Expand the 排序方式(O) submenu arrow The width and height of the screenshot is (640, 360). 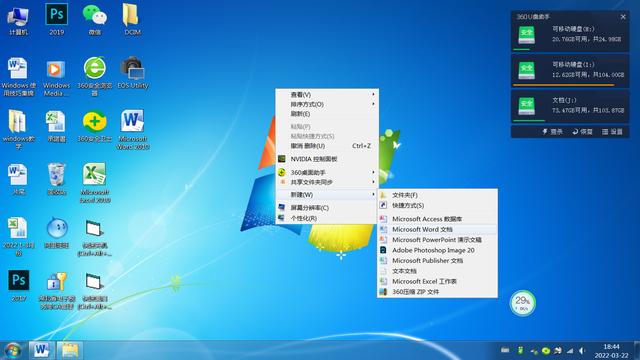tap(373, 104)
